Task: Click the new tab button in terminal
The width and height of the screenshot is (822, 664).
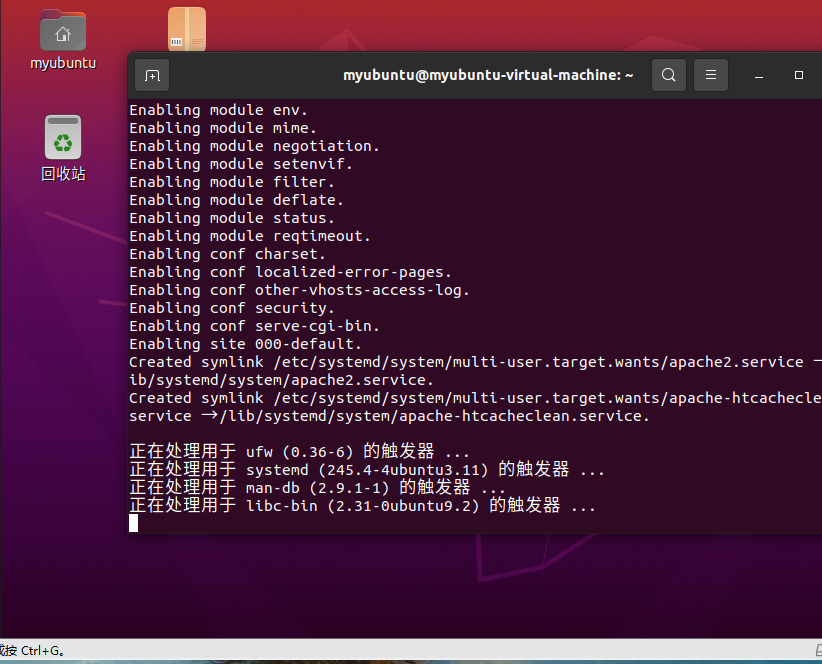Action: [x=152, y=75]
